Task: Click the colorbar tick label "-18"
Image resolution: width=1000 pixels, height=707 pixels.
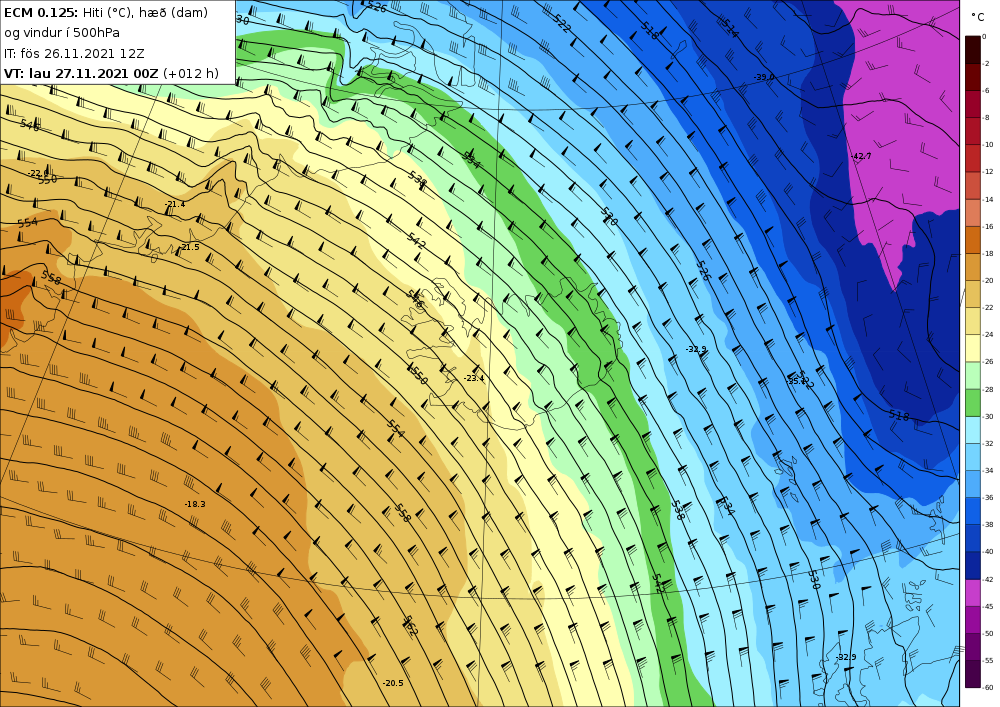Action: 989,254
